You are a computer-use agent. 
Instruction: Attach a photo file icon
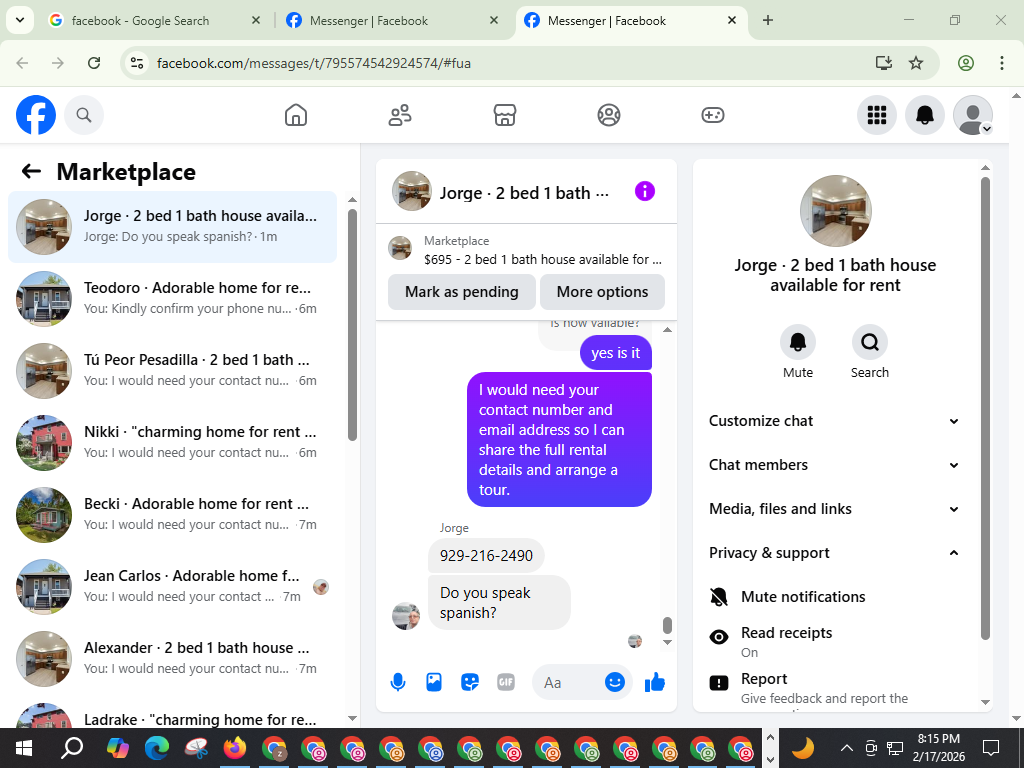click(434, 682)
